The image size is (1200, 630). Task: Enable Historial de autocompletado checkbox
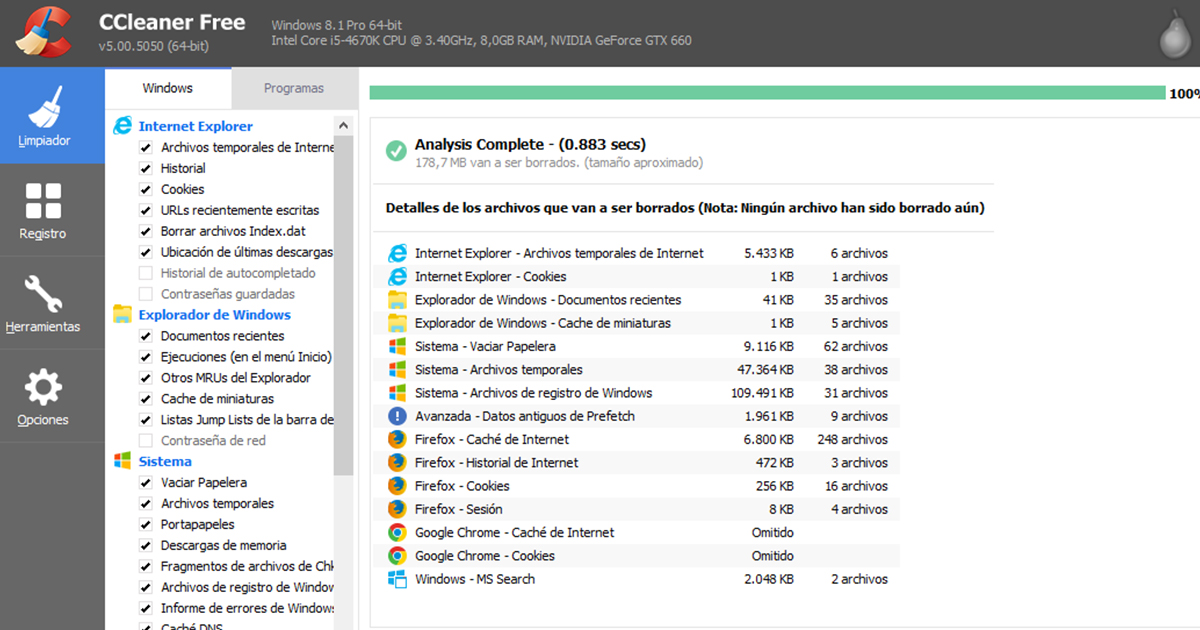[x=145, y=273]
